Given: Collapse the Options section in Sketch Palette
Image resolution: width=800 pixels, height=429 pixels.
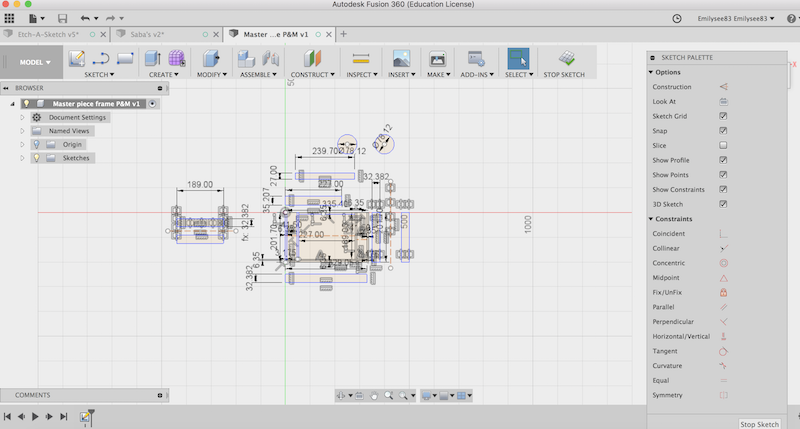Looking at the screenshot, I should point(651,72).
